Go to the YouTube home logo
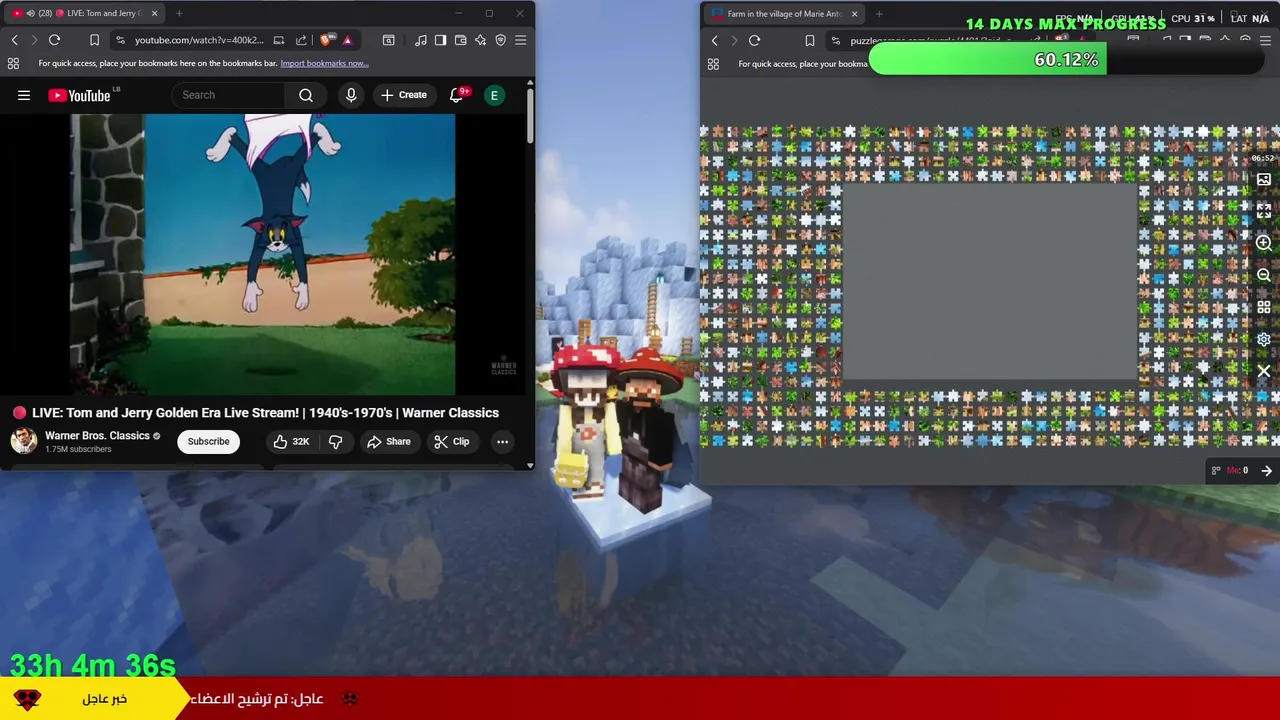This screenshot has height=720, width=1280. 81,95
